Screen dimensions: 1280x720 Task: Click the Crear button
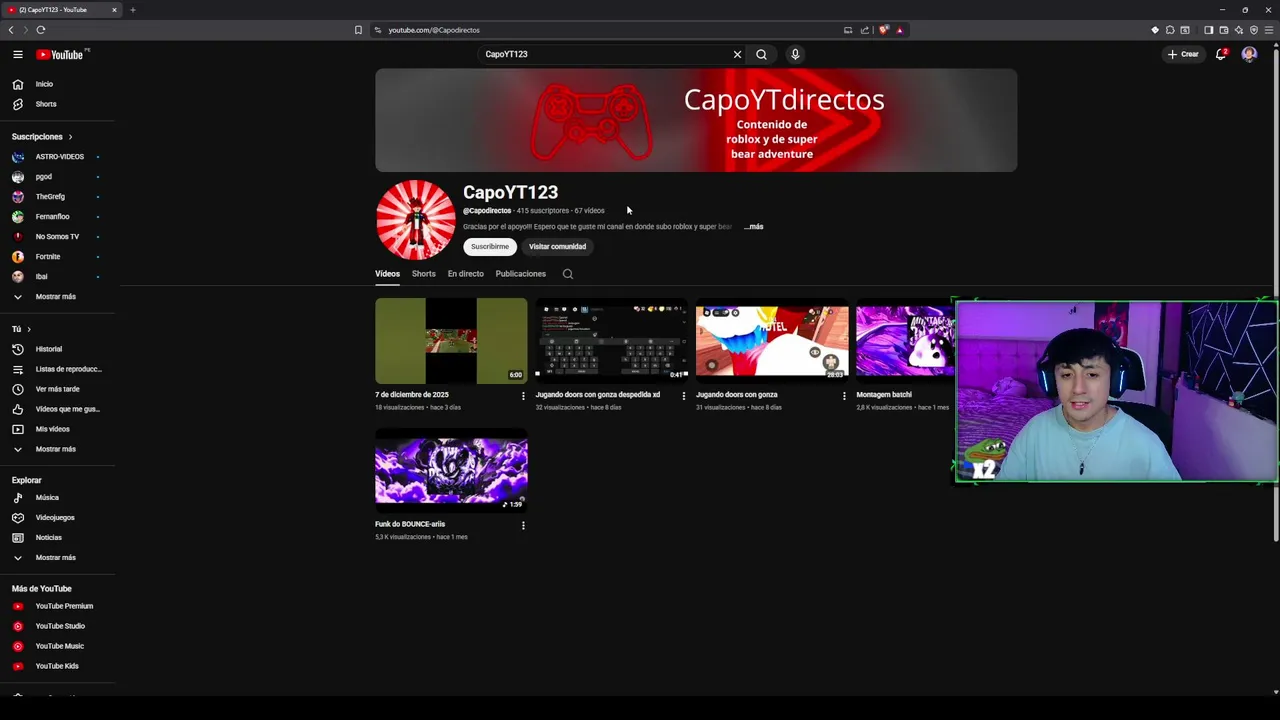tap(1183, 55)
